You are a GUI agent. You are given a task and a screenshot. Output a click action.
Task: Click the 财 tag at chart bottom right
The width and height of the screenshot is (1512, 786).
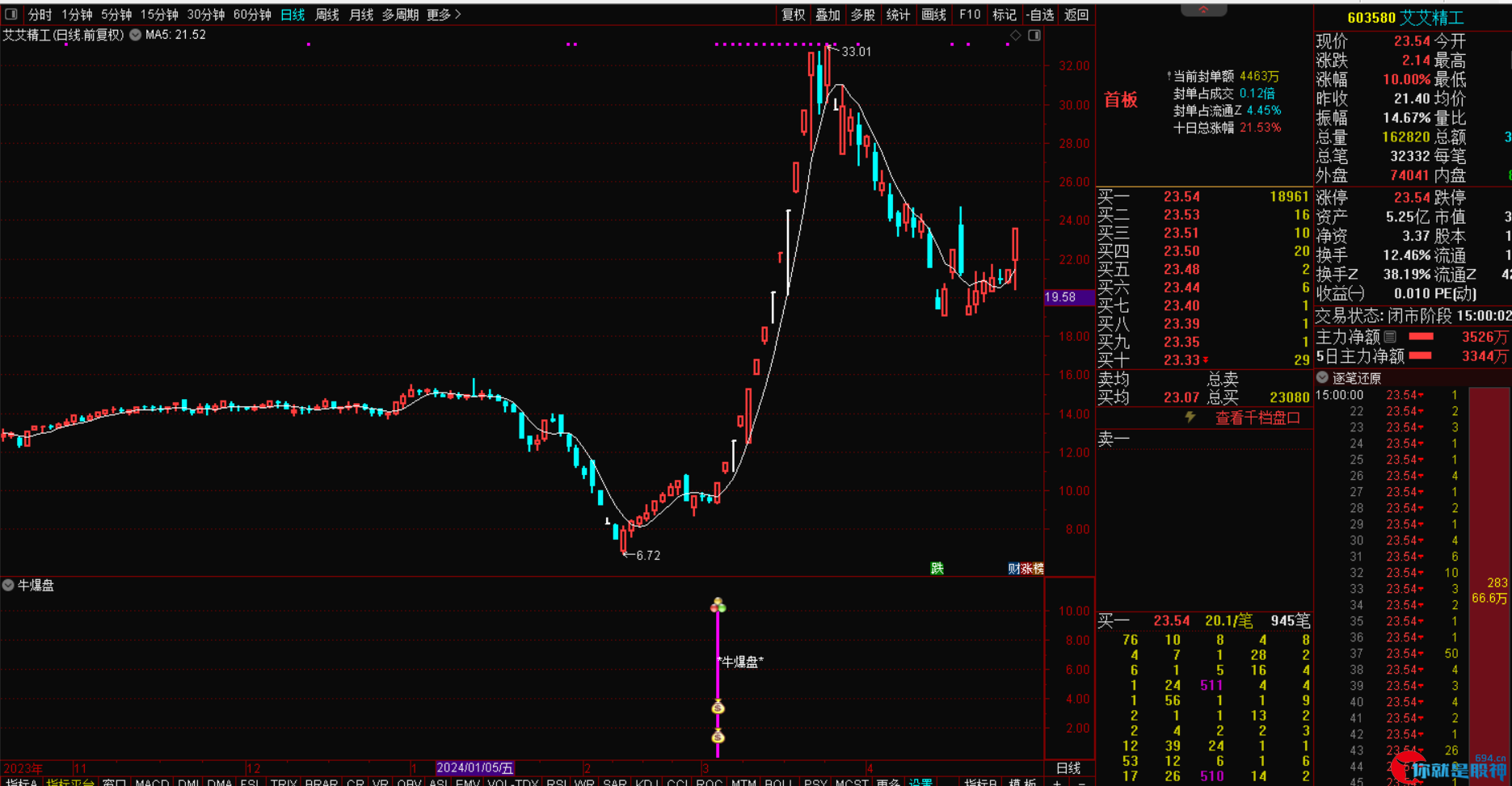pos(1013,569)
